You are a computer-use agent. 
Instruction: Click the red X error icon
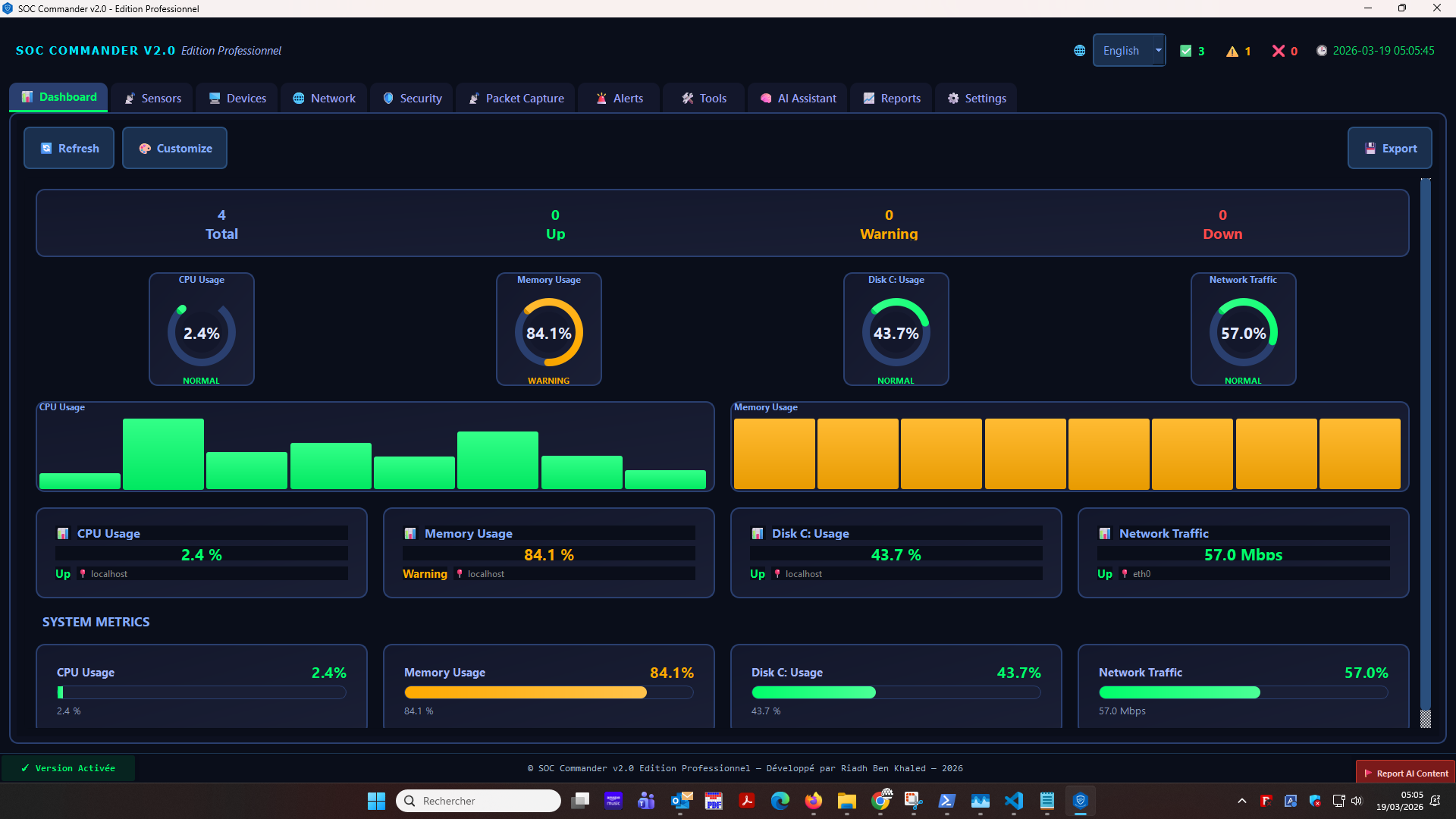[x=1279, y=51]
